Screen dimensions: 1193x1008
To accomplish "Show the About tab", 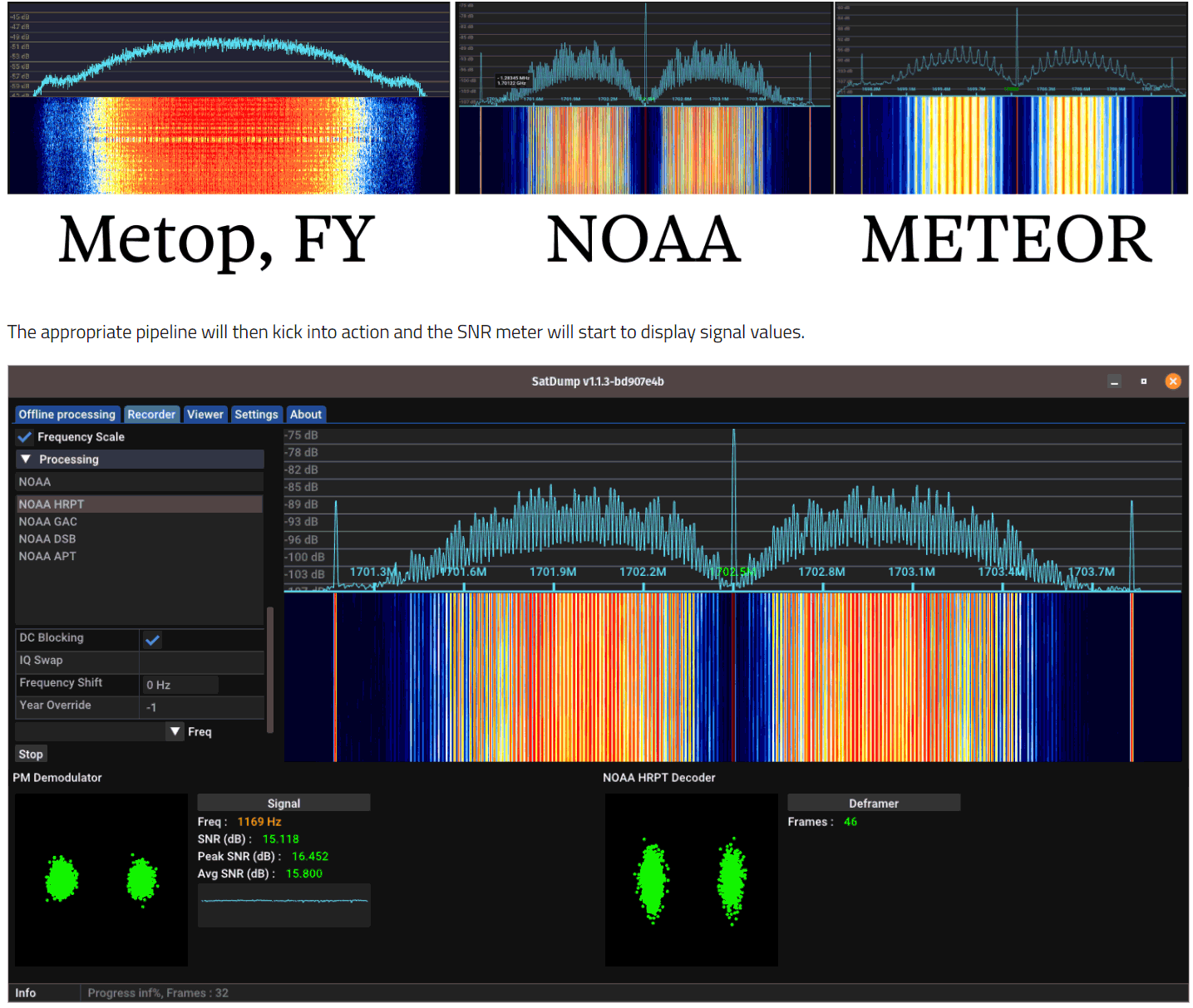I will (305, 414).
